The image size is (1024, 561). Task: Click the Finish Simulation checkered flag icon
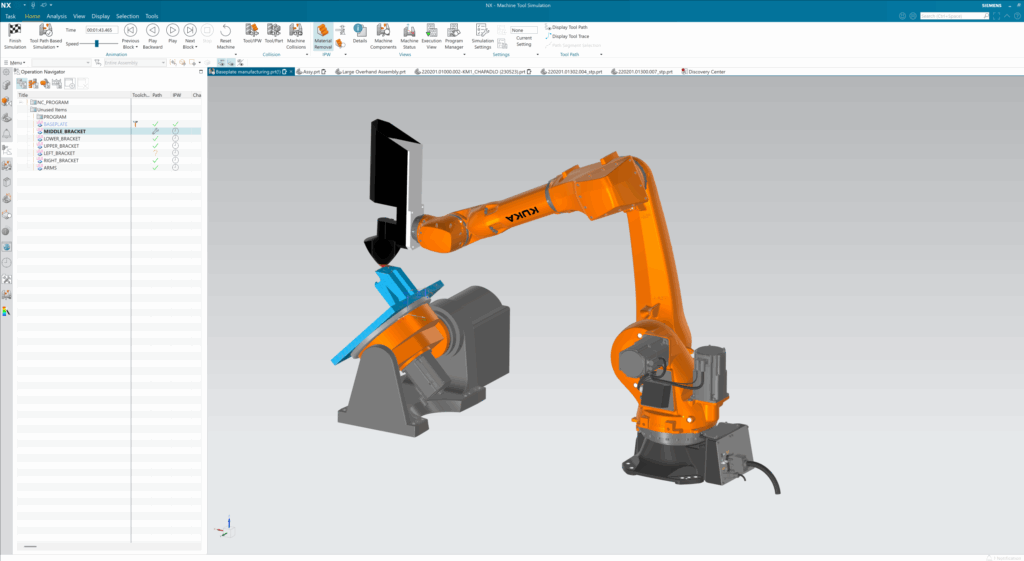coord(15,31)
